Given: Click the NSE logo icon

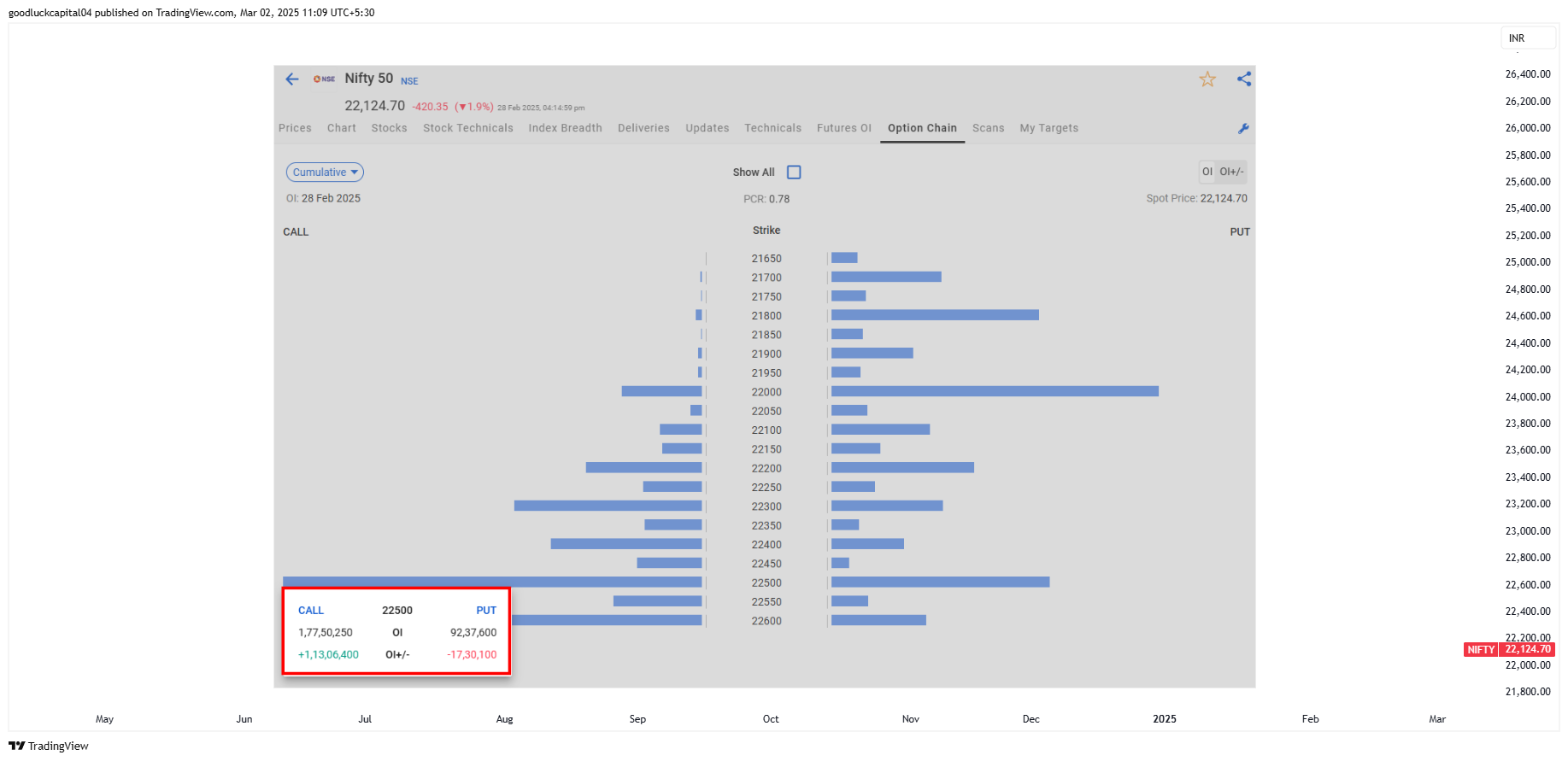Looking at the screenshot, I should (324, 79).
